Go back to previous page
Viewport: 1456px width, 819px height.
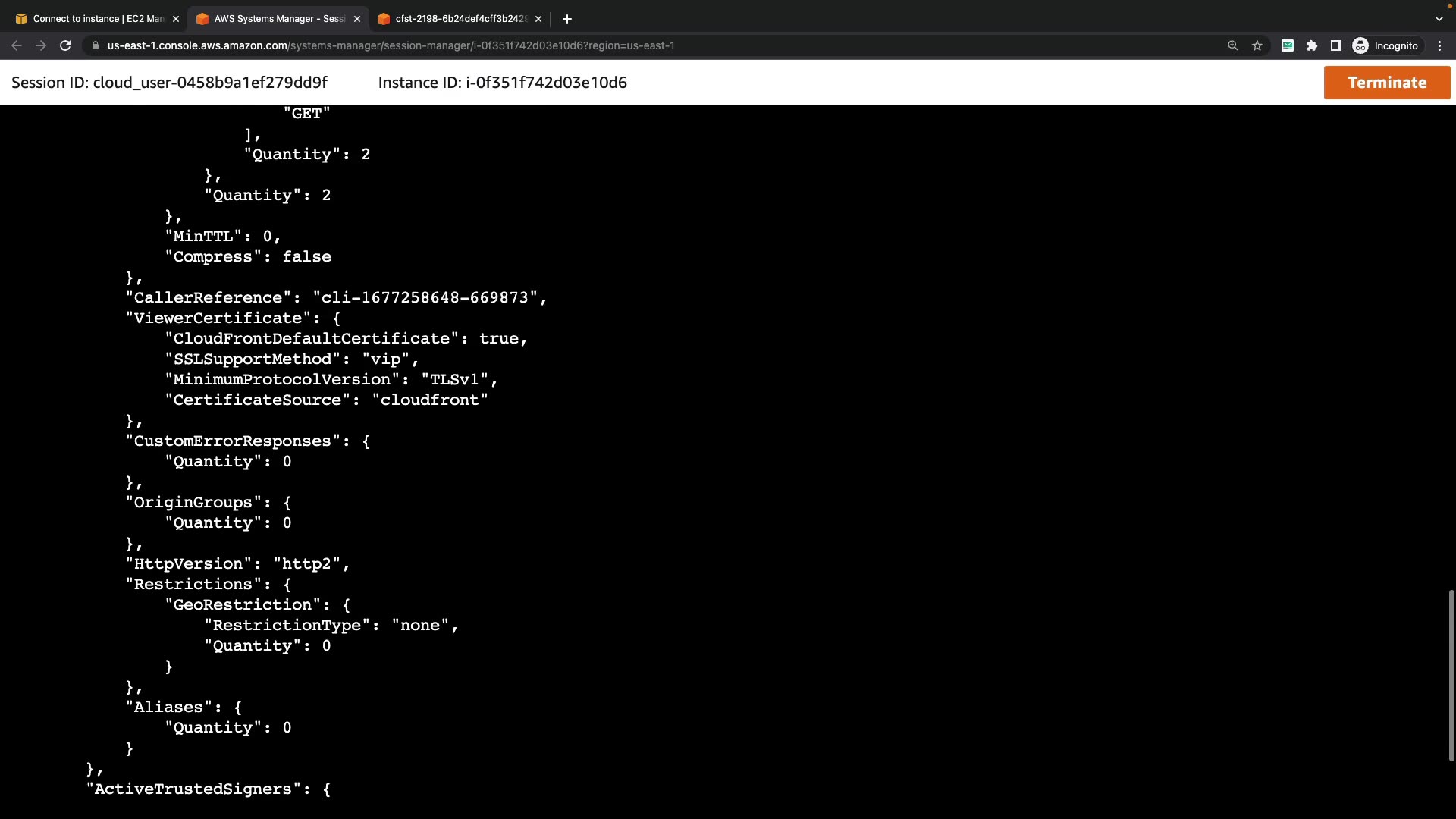coord(17,45)
